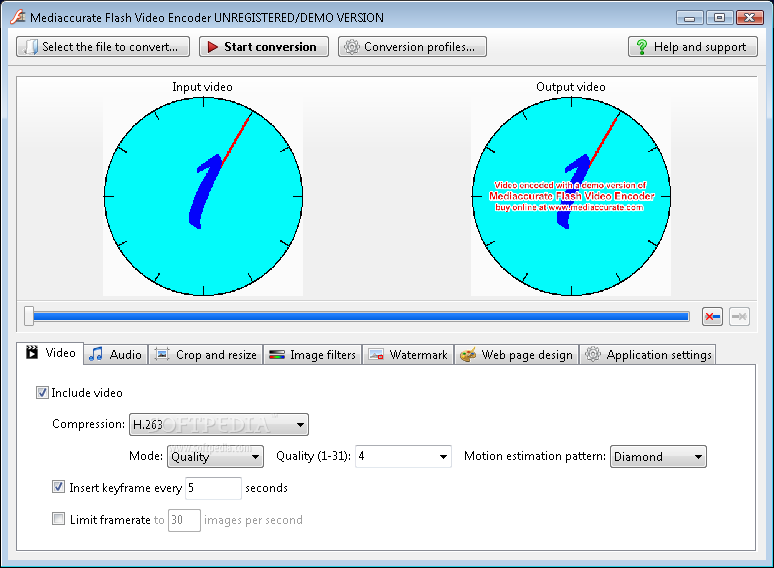
Task: Click the Flash app icon in title bar
Action: click(18, 17)
